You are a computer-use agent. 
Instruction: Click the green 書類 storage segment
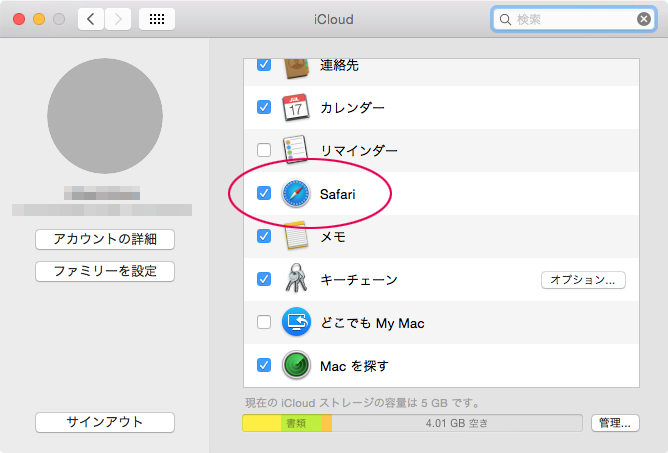pyautogui.click(x=301, y=423)
